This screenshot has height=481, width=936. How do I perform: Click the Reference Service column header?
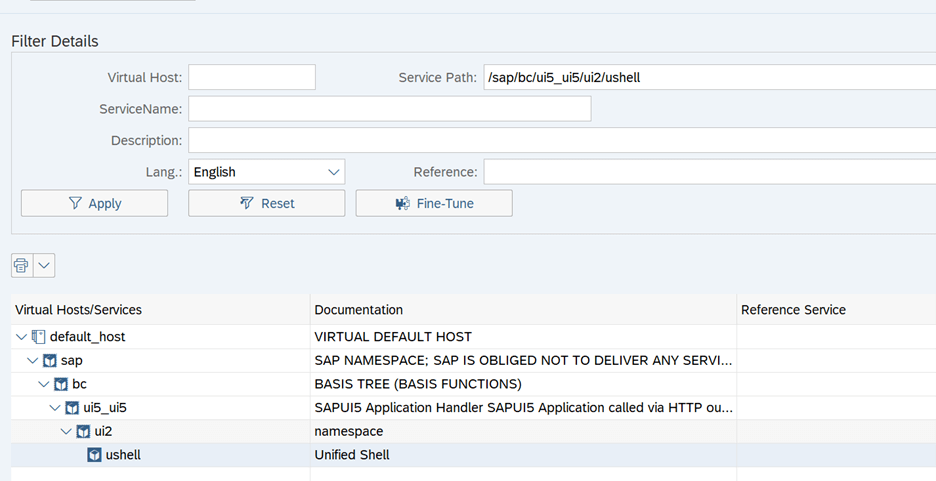pos(836,310)
